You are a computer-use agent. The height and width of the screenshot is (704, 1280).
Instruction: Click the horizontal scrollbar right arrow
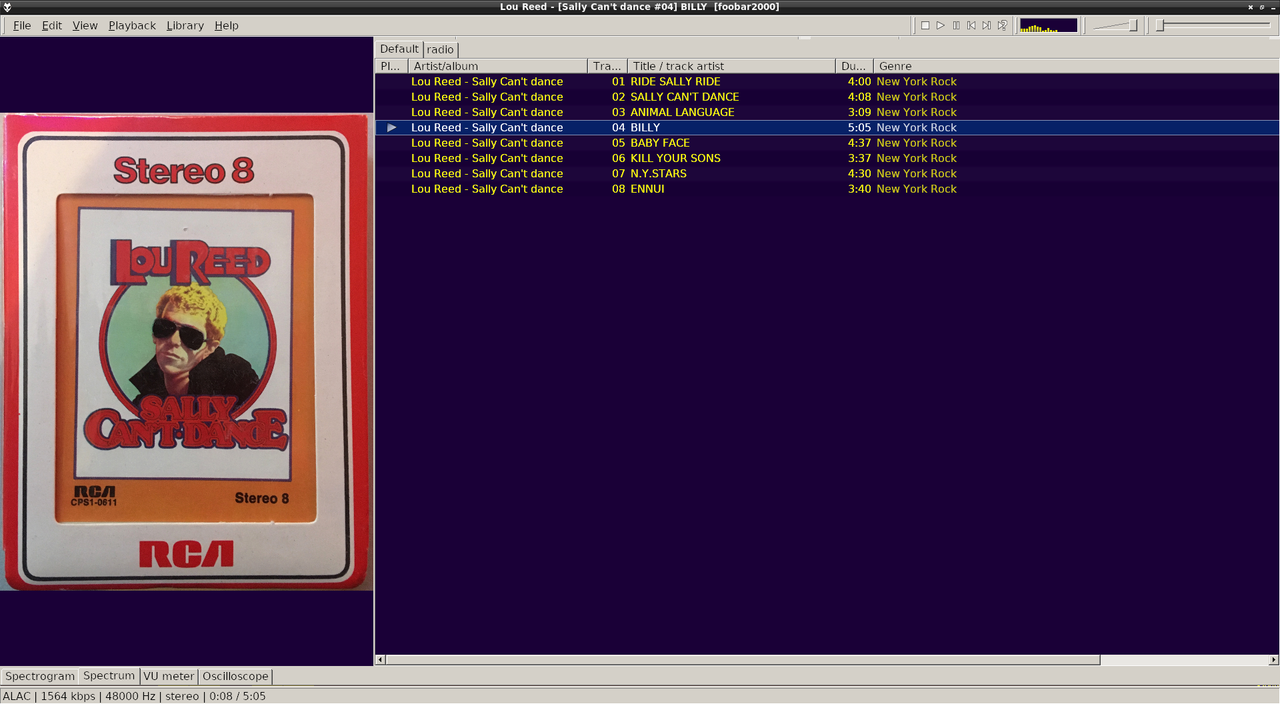point(1274,660)
